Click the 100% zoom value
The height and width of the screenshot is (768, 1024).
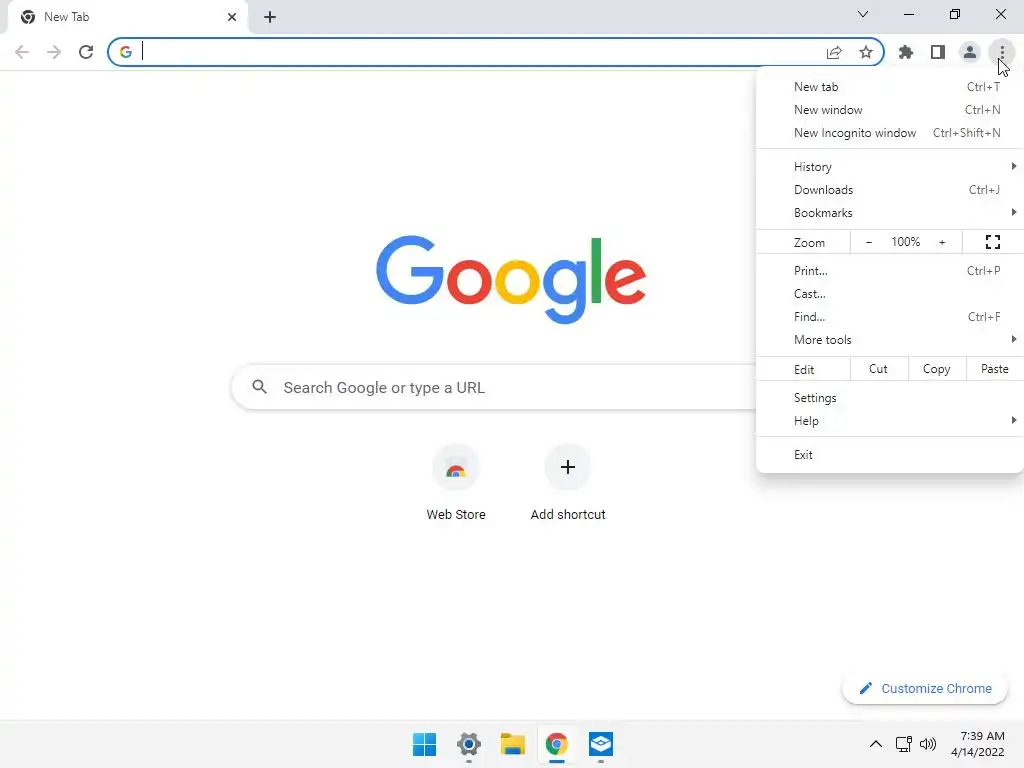click(905, 242)
